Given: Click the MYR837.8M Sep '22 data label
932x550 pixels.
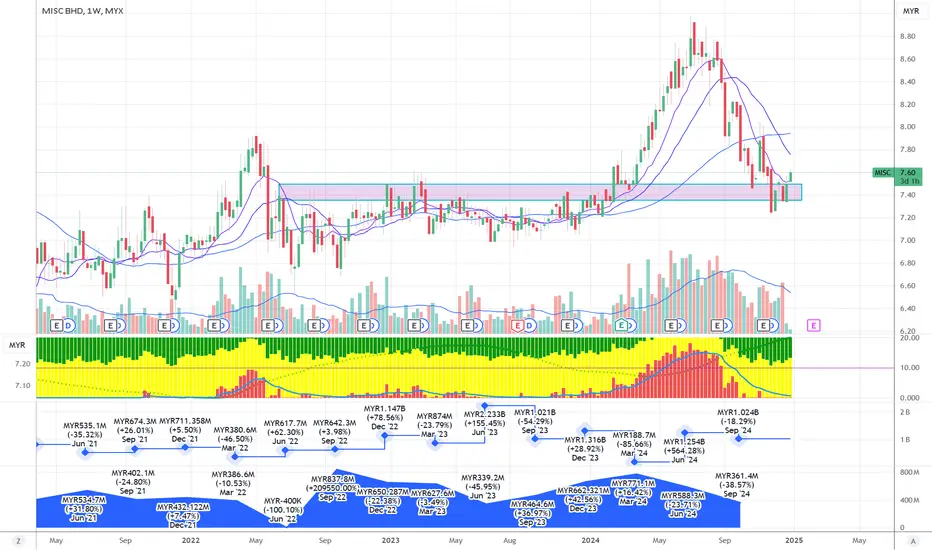Looking at the screenshot, I should tap(333, 488).
